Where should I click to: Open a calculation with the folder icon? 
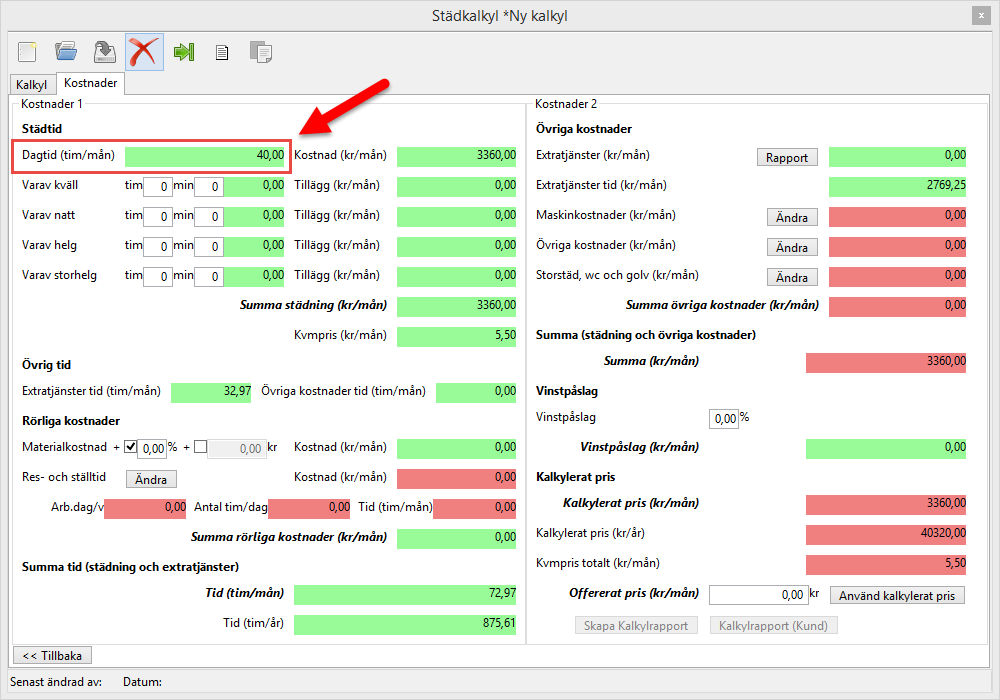[66, 52]
